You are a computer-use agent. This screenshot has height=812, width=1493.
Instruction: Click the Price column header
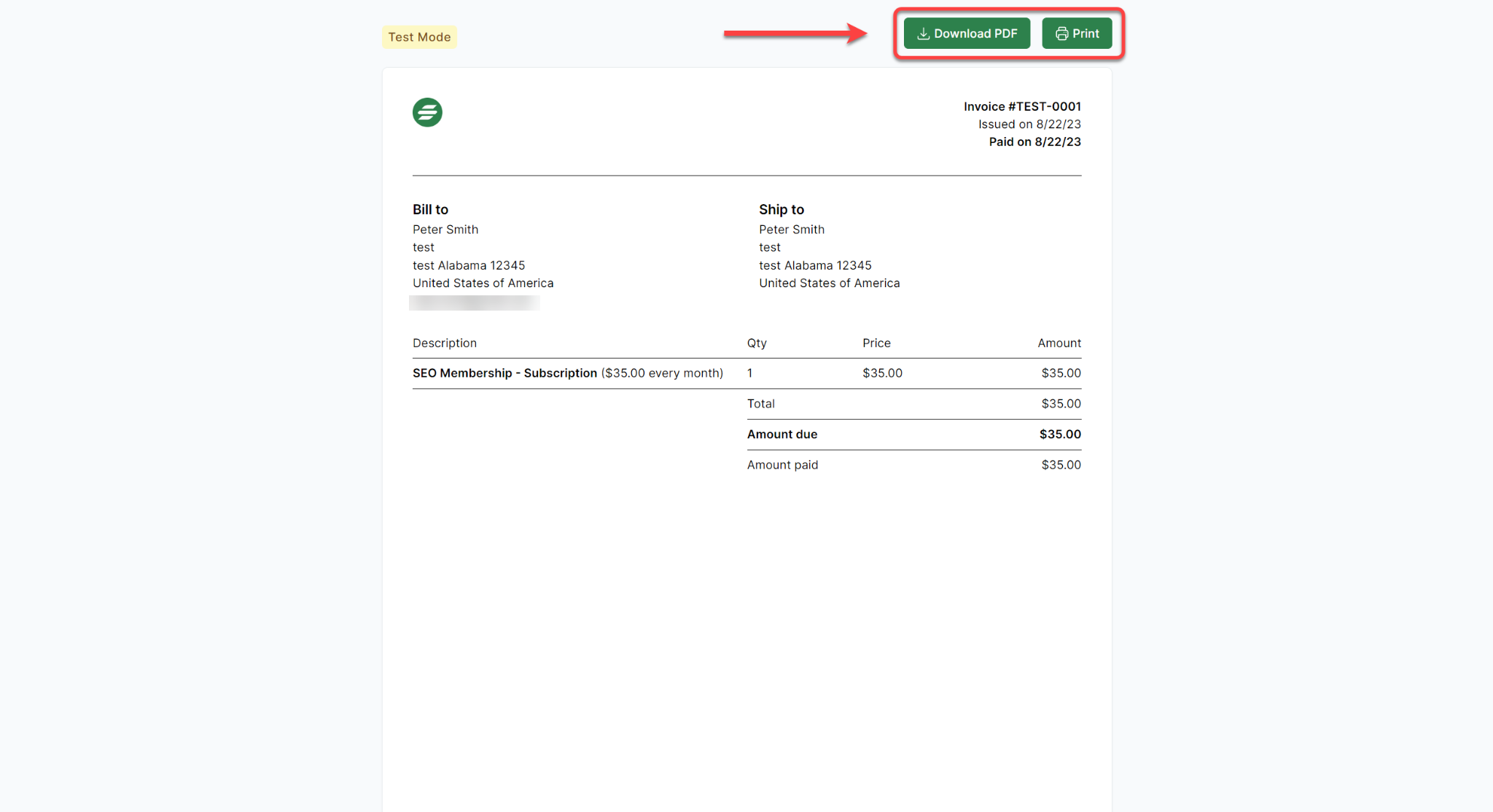[876, 343]
